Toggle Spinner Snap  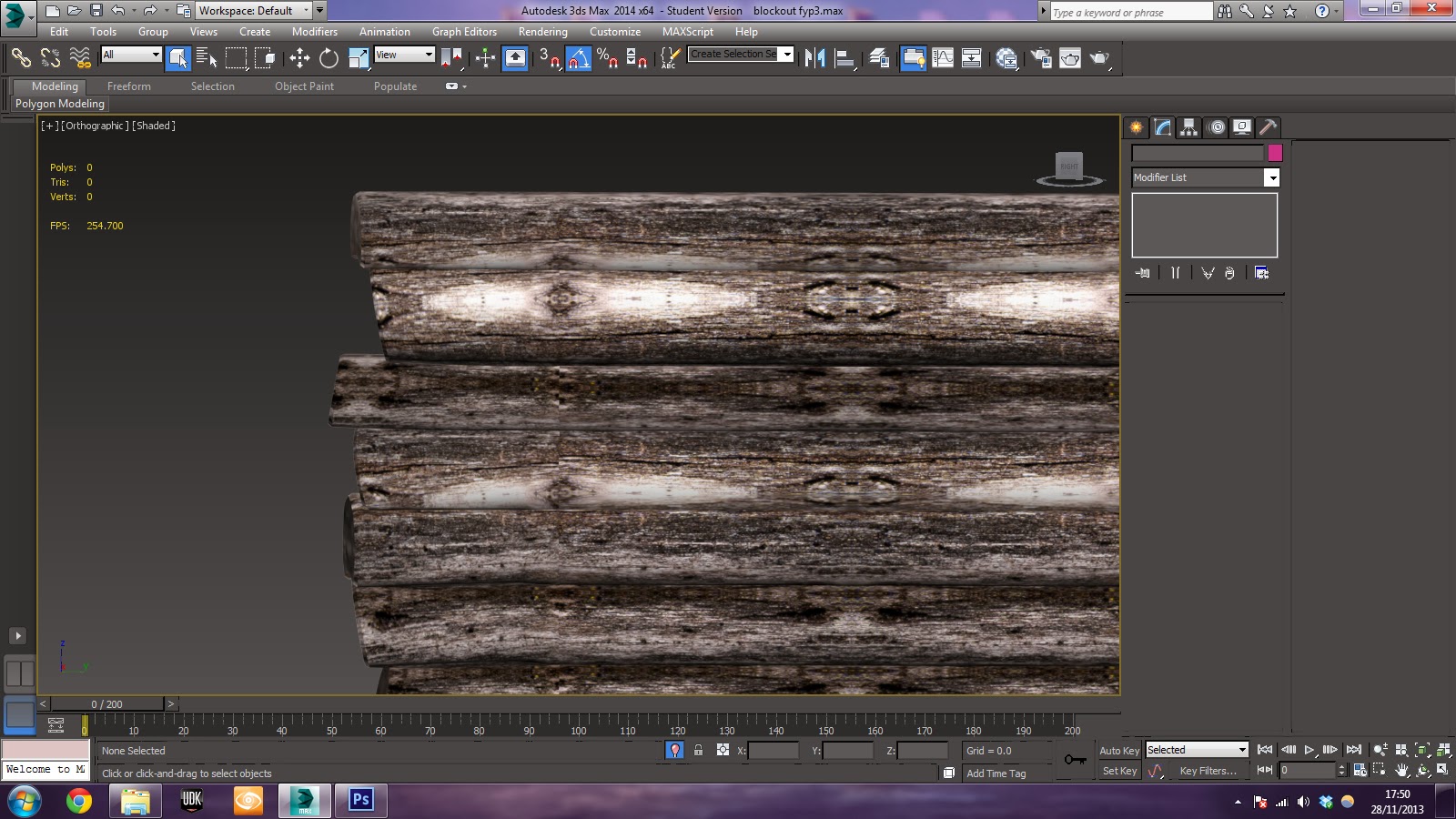[637, 58]
